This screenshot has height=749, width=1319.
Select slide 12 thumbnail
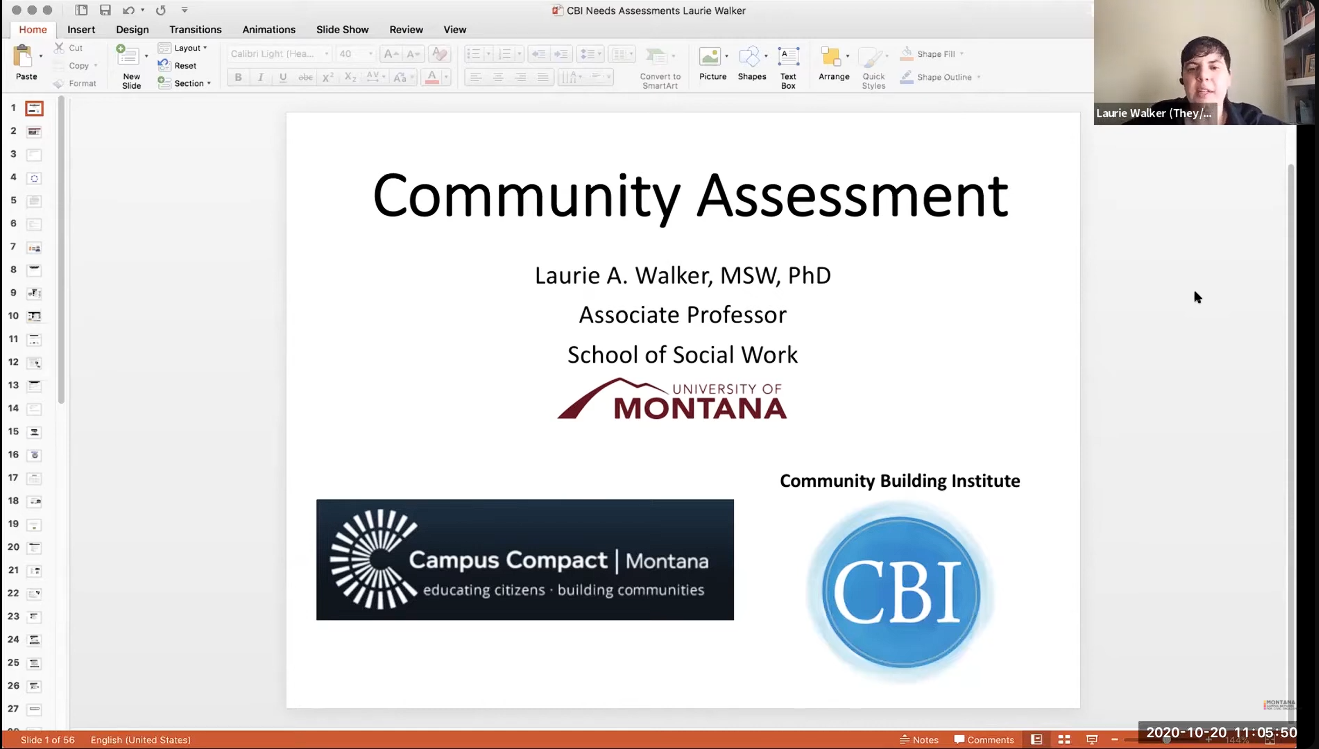(34, 363)
